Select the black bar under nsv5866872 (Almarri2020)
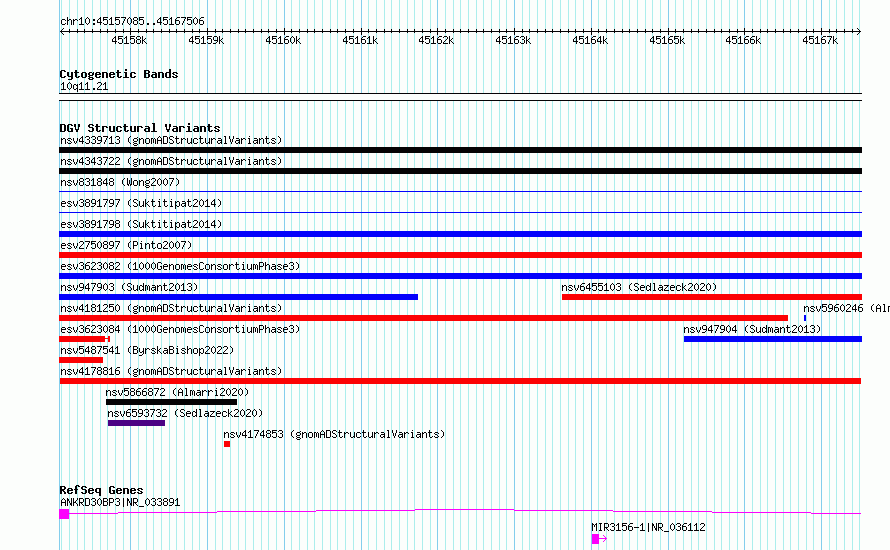 (171, 402)
